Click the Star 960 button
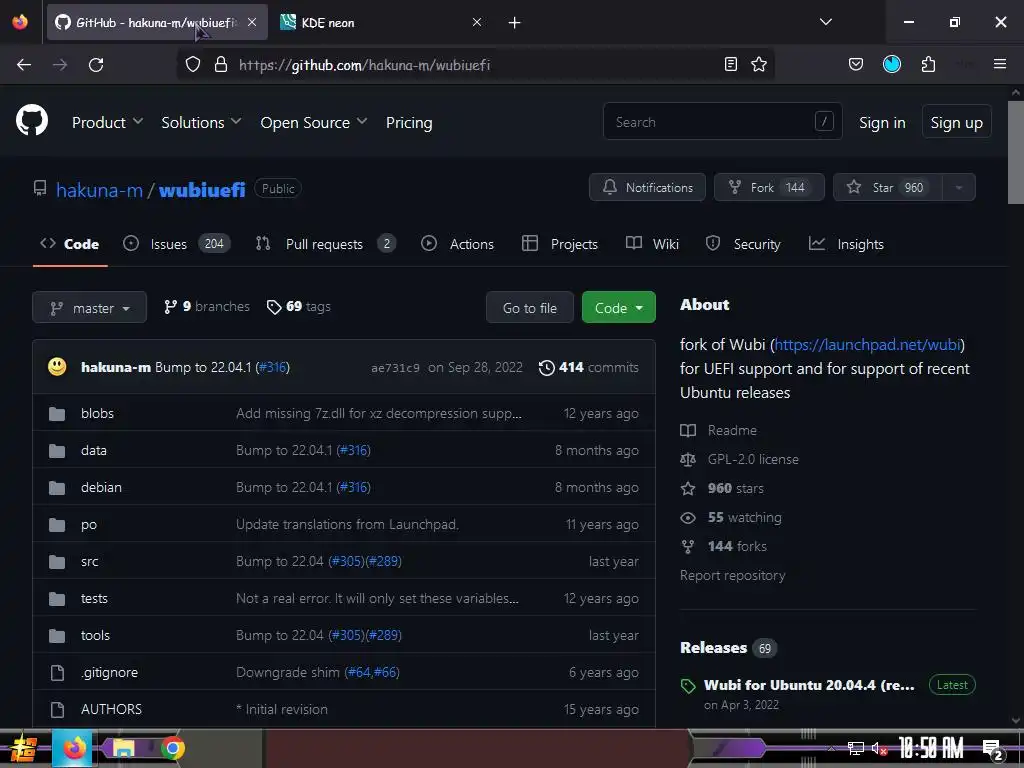Viewport: 1024px width, 768px height. (888, 187)
